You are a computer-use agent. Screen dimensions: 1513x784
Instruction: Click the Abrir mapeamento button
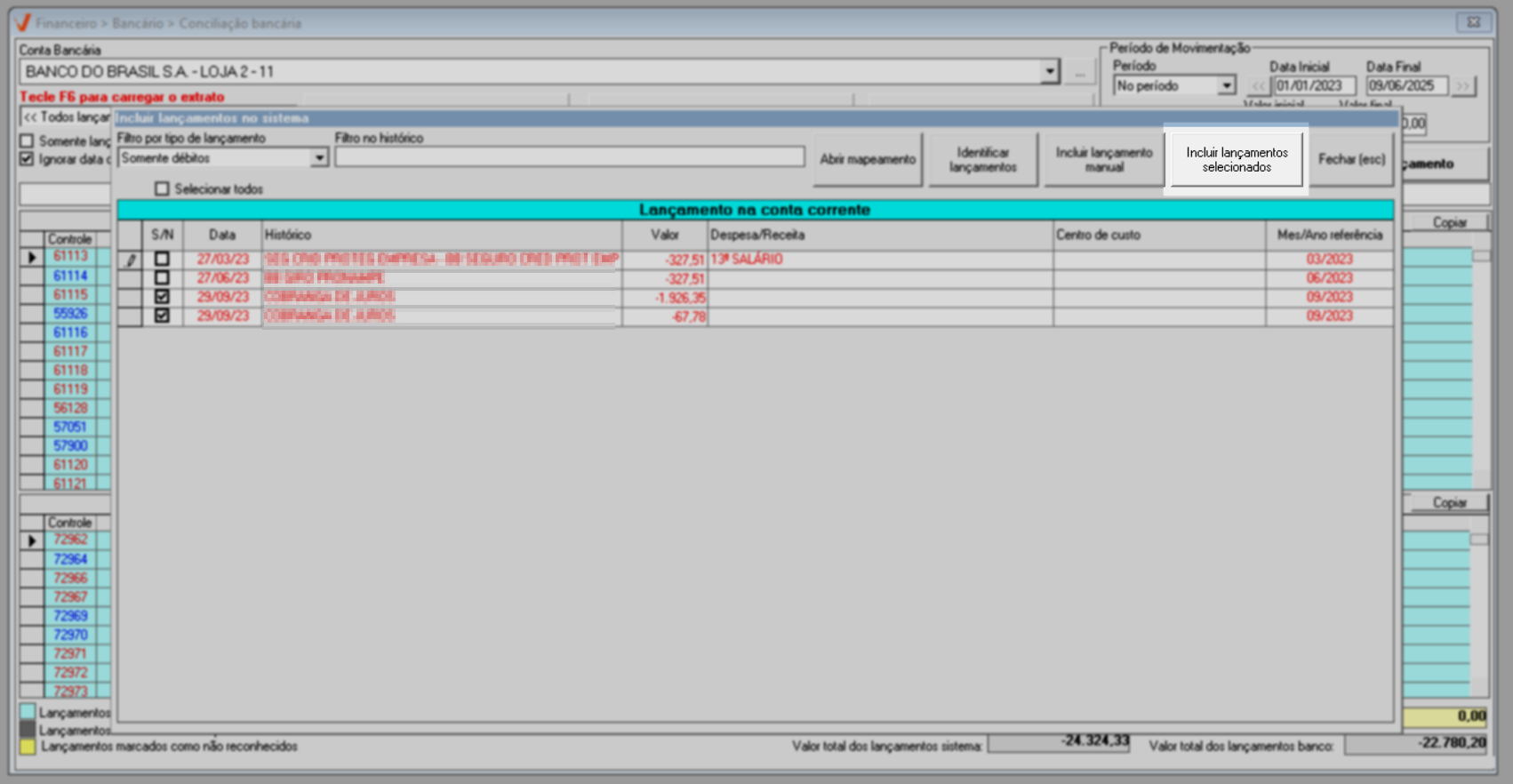coord(868,159)
